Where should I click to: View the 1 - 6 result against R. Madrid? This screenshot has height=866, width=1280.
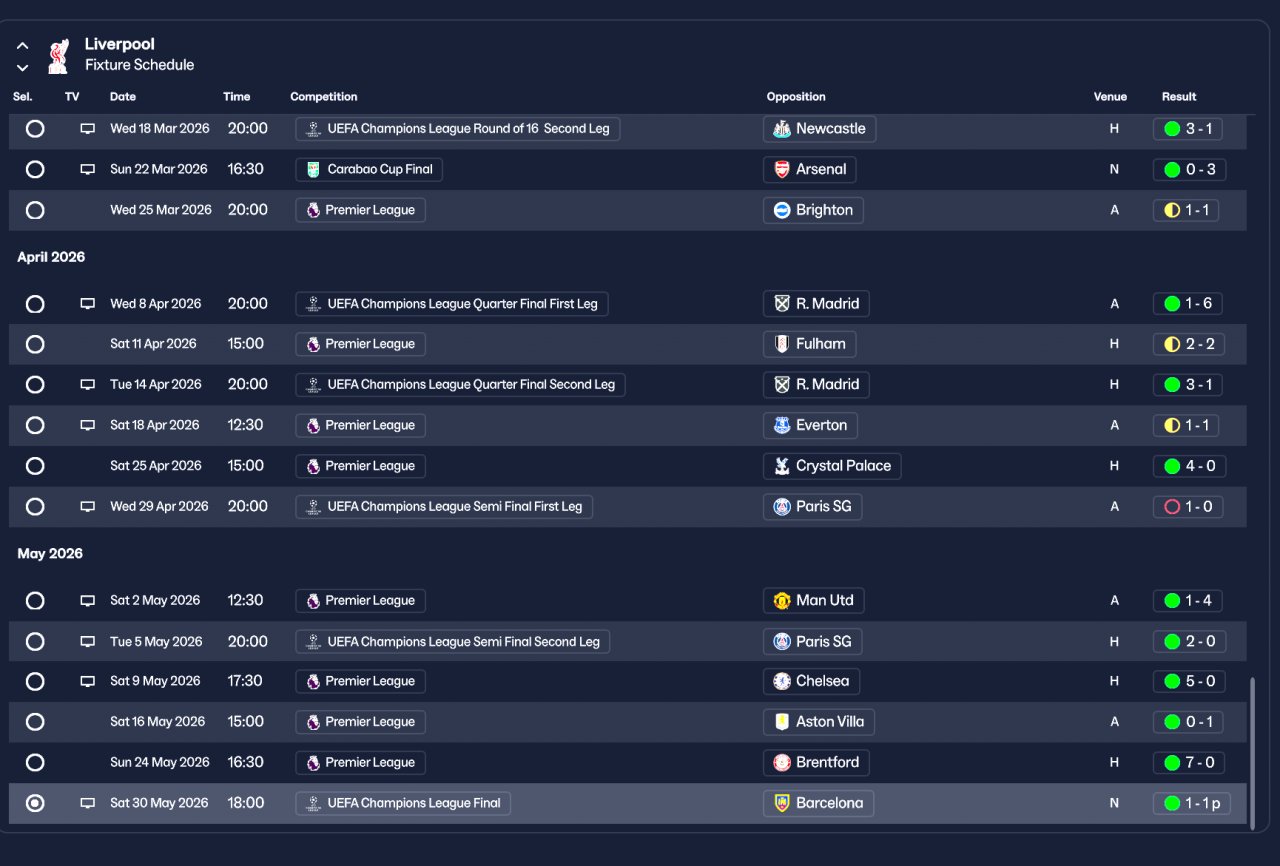coord(1188,304)
